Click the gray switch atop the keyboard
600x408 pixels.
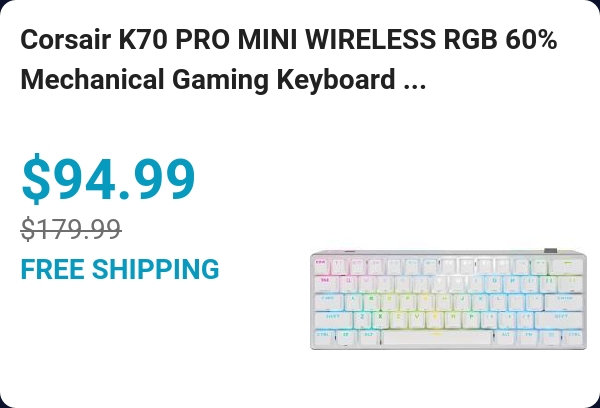[x=549, y=251]
